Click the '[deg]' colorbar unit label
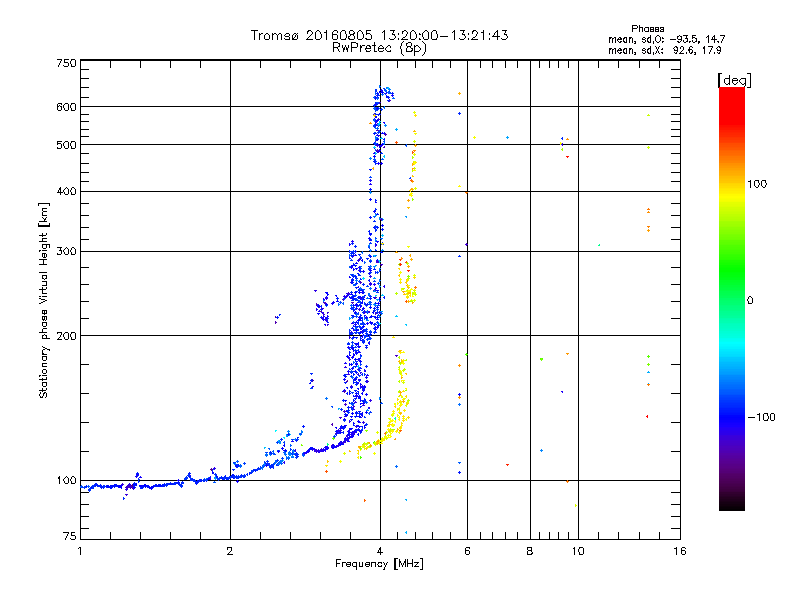This screenshot has height=600, width=800. (734, 80)
